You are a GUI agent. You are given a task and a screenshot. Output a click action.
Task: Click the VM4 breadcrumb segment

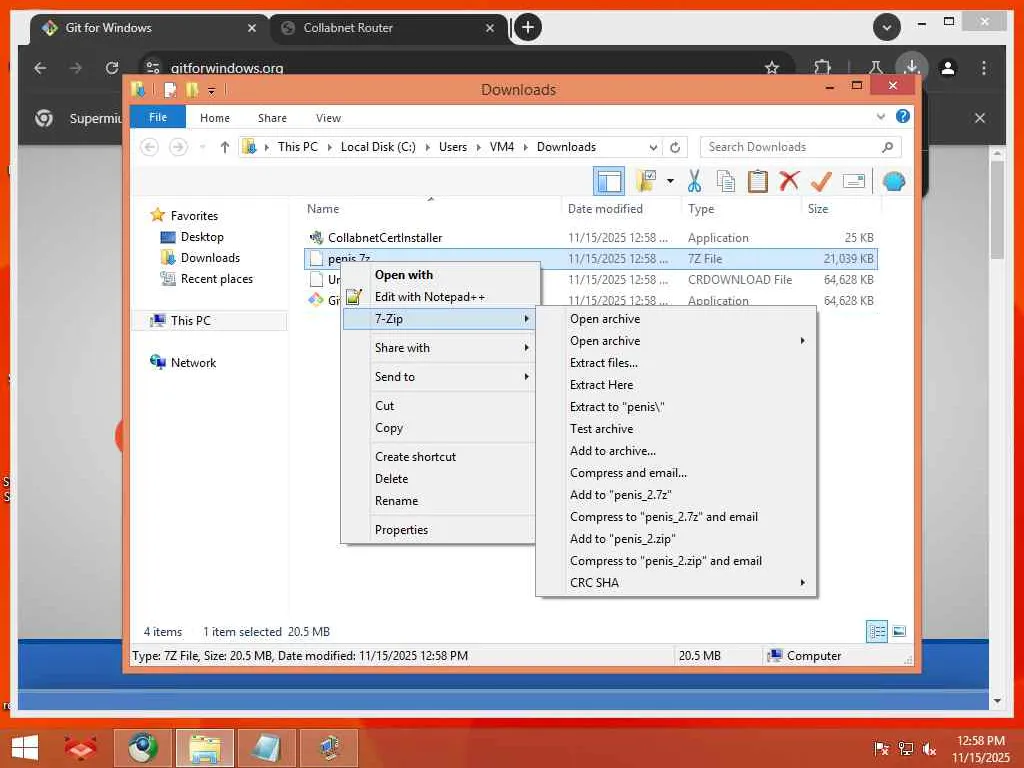502,147
